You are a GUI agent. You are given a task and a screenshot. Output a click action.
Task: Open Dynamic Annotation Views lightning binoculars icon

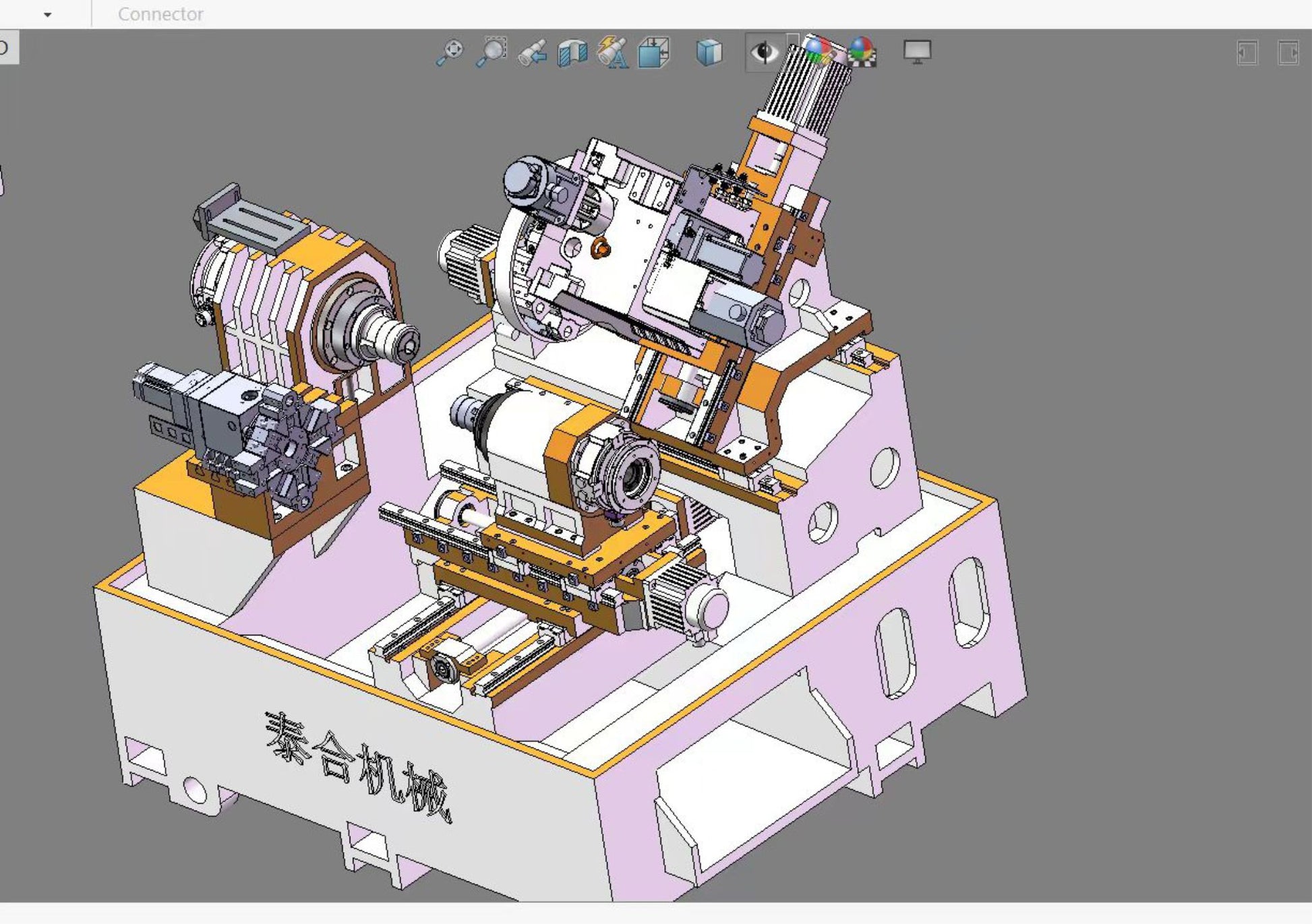[613, 53]
